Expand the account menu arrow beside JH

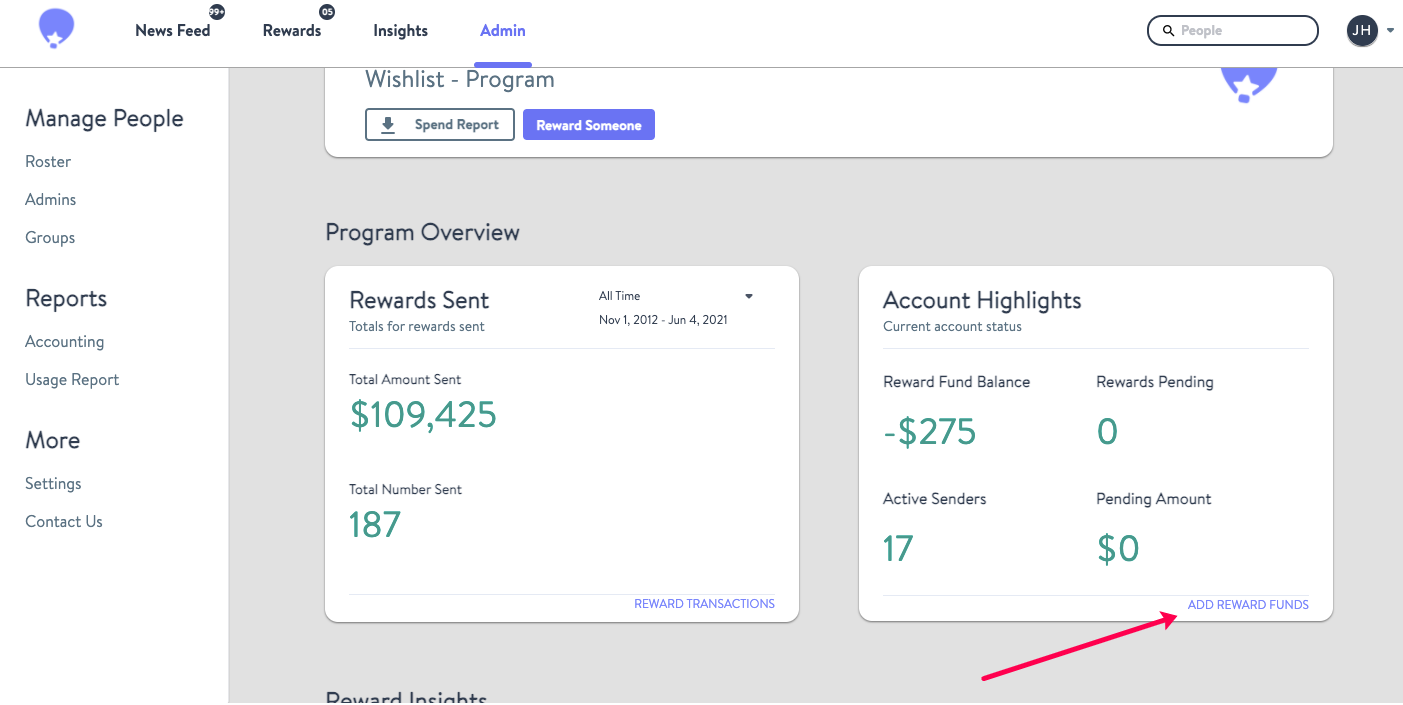tap(1390, 31)
